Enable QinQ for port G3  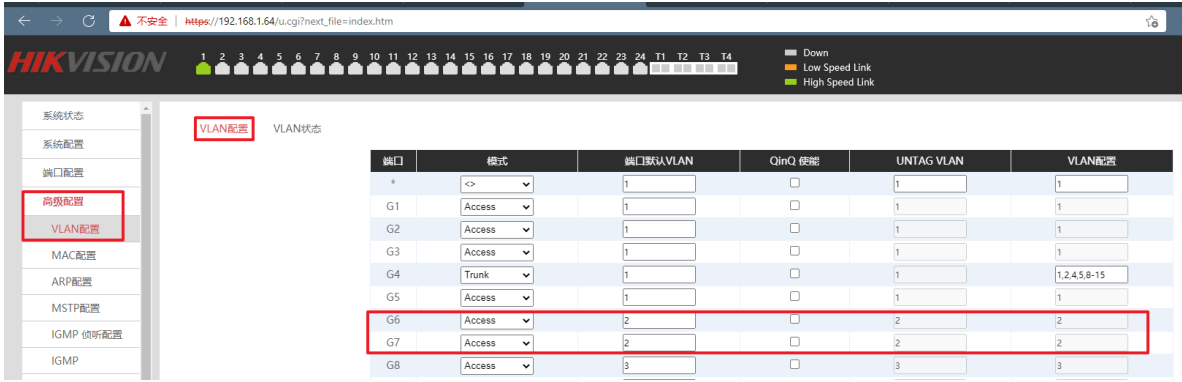[x=795, y=251]
